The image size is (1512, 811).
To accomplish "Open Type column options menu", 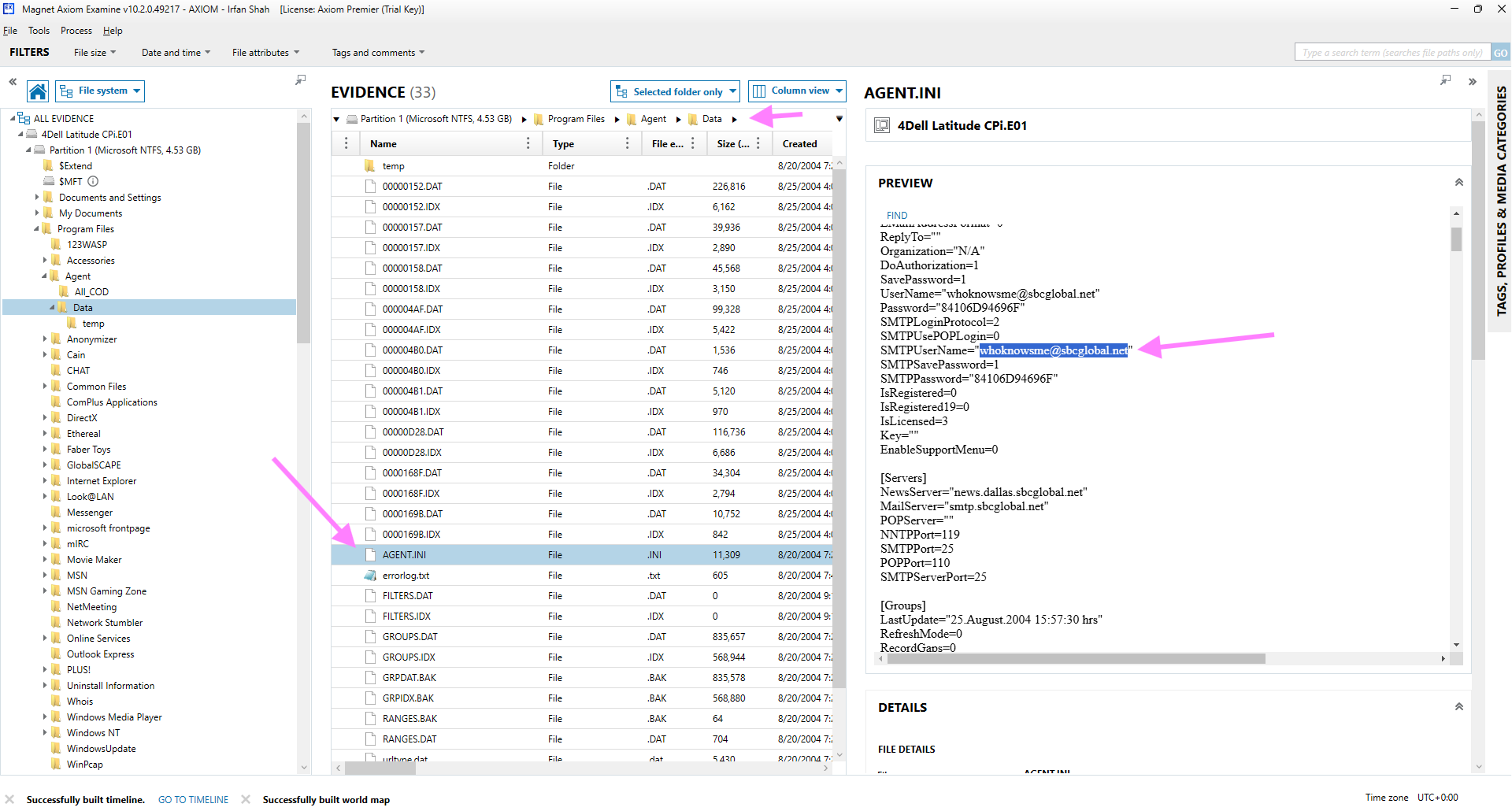I will click(x=627, y=143).
